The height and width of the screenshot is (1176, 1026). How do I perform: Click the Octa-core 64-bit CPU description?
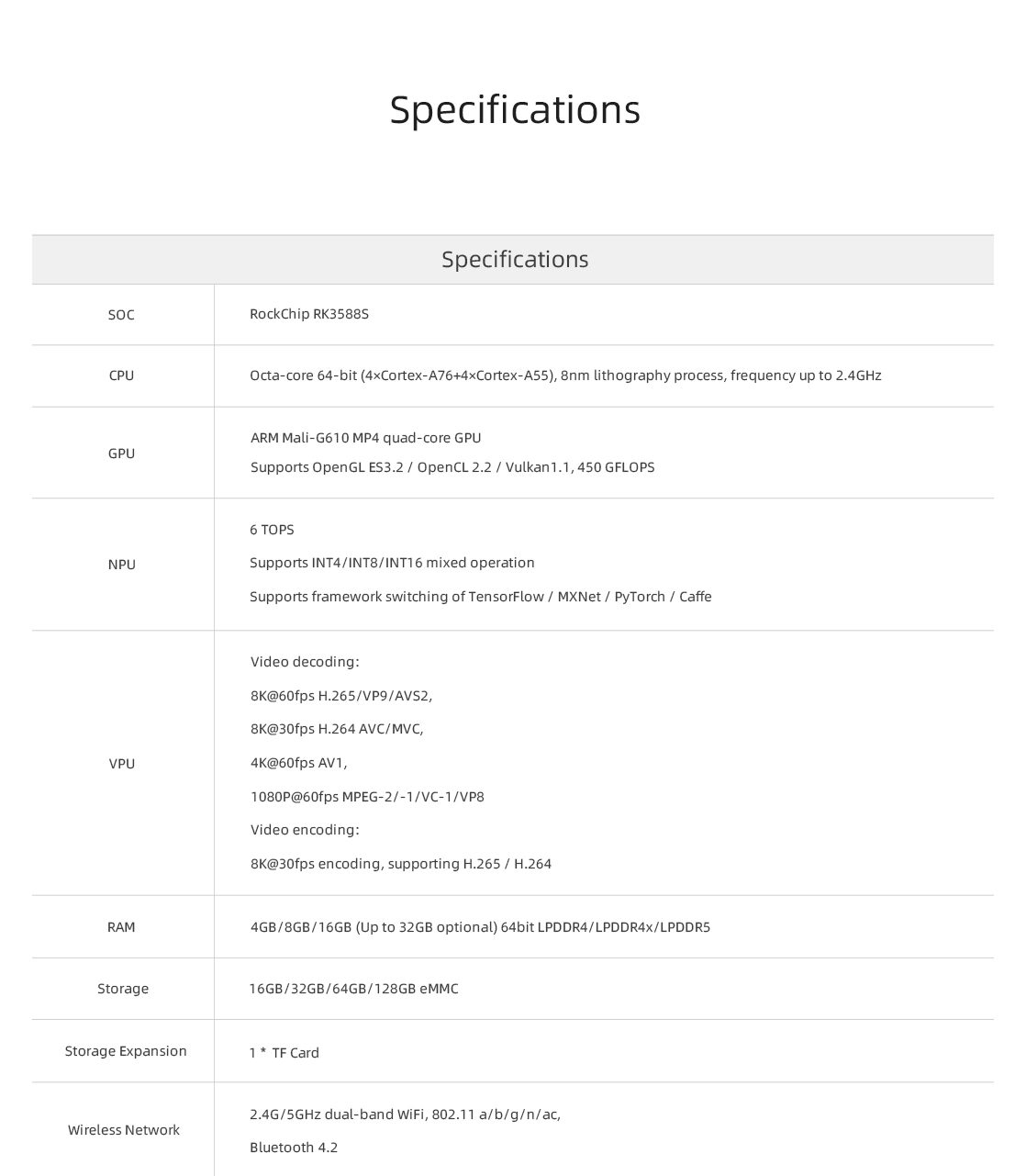coord(565,375)
